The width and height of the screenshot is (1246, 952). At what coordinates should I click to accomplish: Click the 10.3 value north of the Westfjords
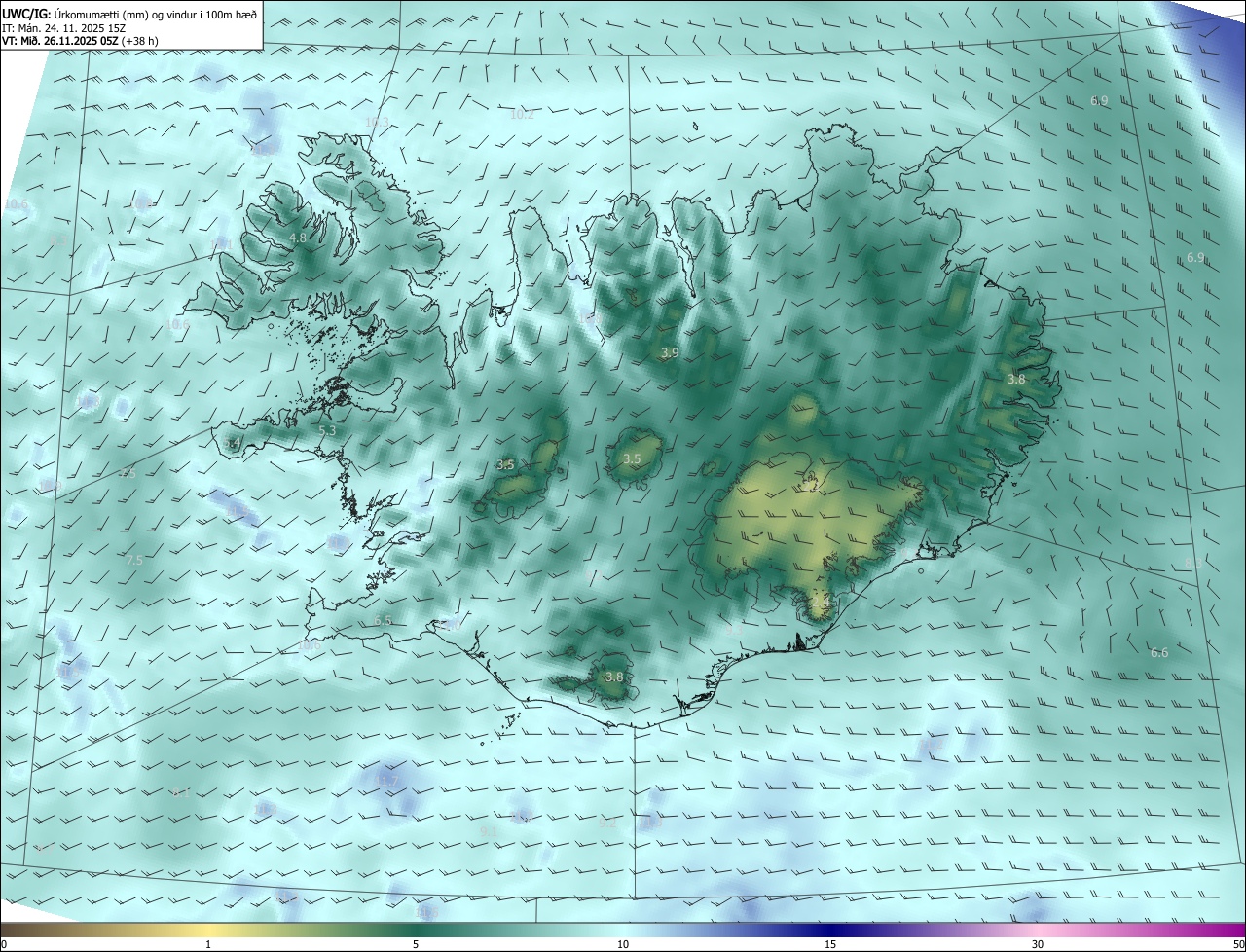click(377, 122)
